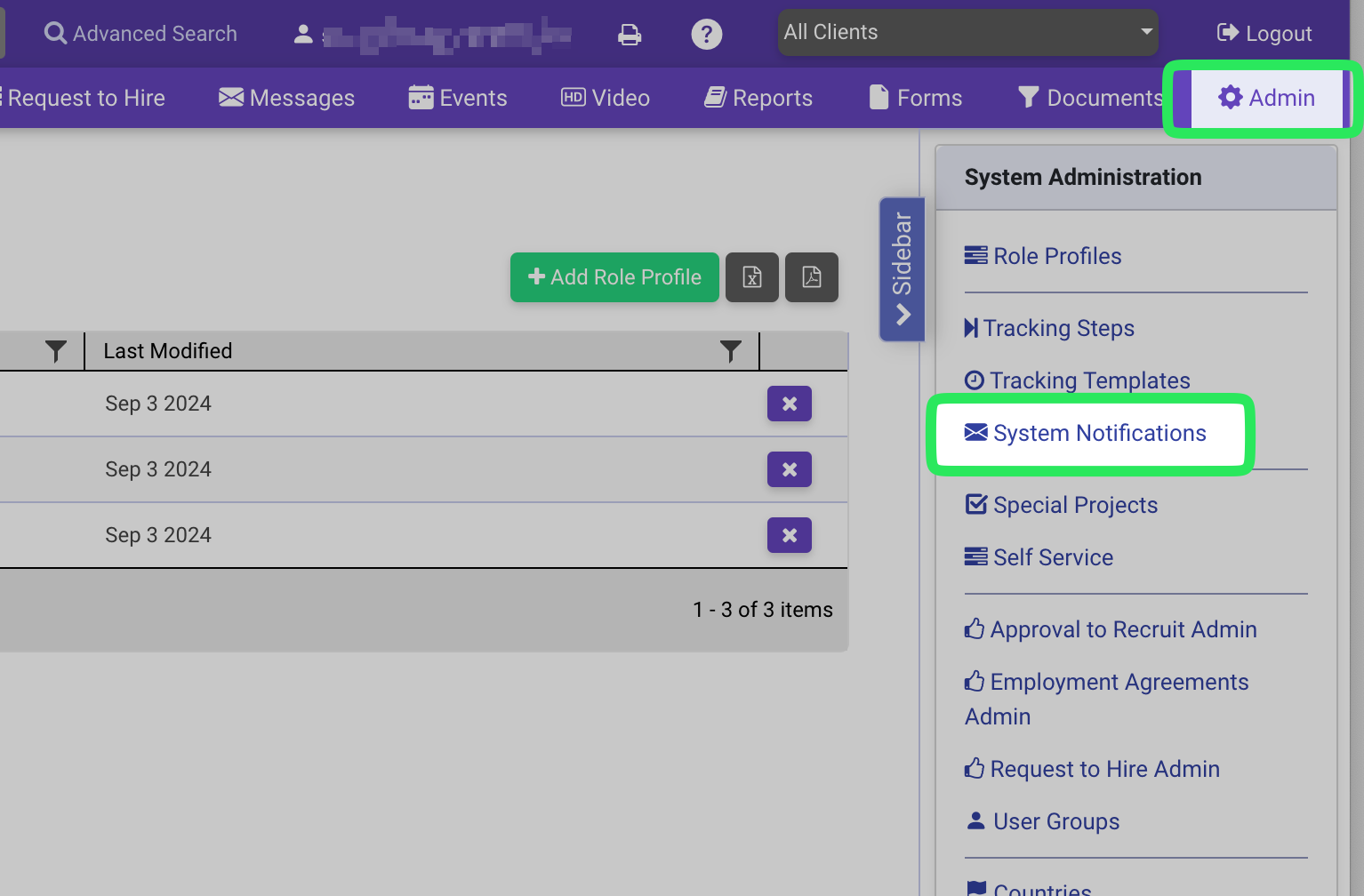1364x896 pixels.
Task: Delete the second Sep 3 2024 row
Action: point(790,469)
